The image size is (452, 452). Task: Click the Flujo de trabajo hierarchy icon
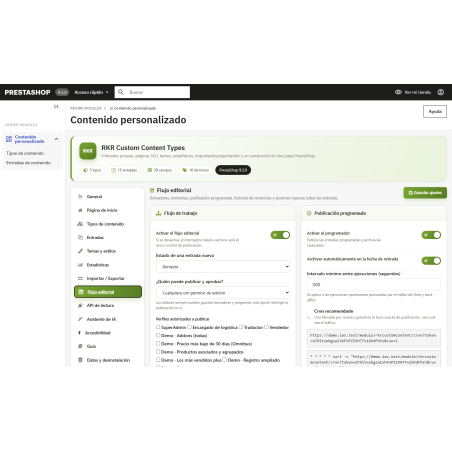point(159,213)
